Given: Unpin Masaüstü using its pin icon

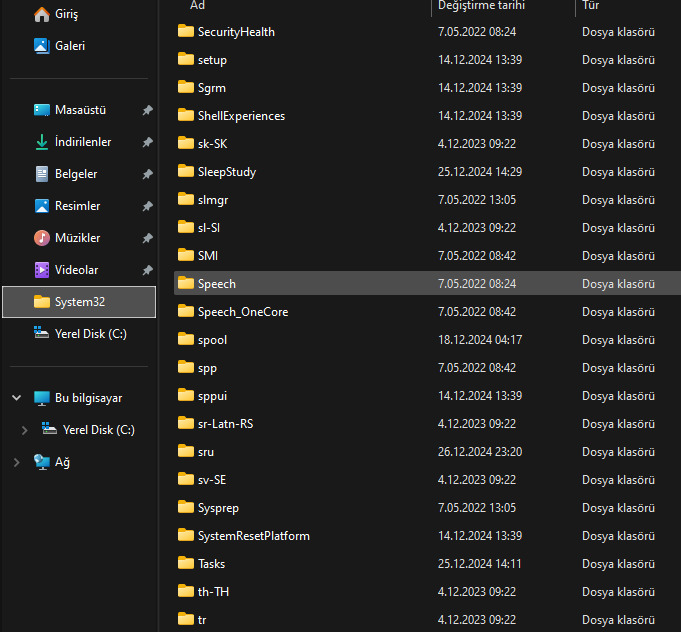Looking at the screenshot, I should click(x=148, y=110).
